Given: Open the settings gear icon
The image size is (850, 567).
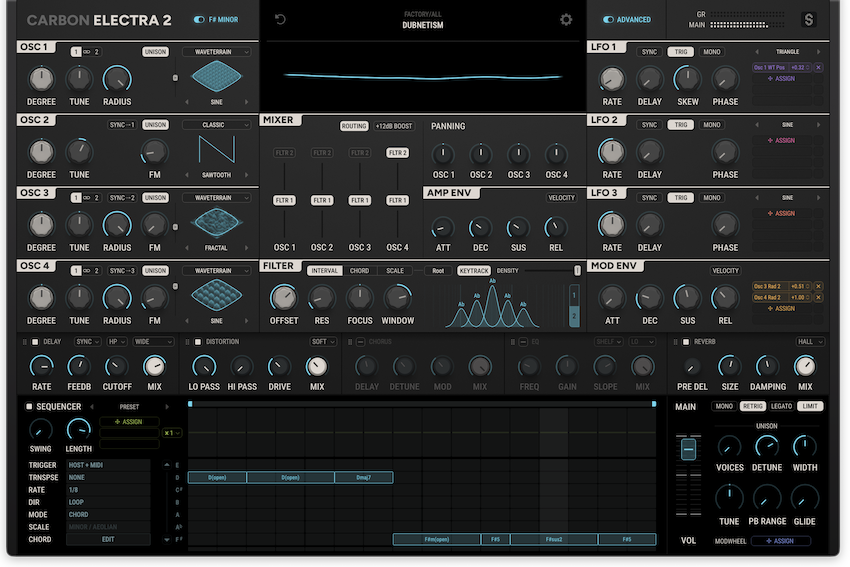Looking at the screenshot, I should click(566, 20).
